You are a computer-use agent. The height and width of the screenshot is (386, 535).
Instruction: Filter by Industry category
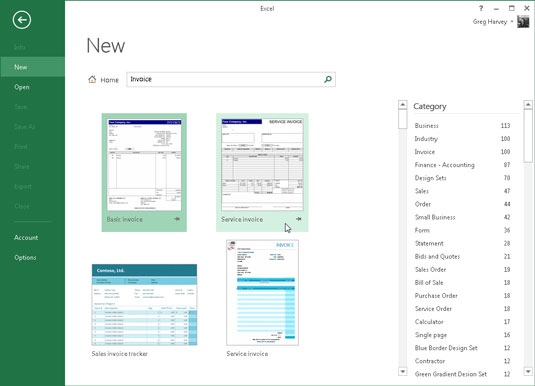(x=462, y=139)
